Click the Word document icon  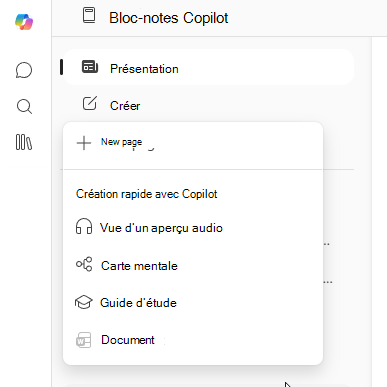click(83, 340)
